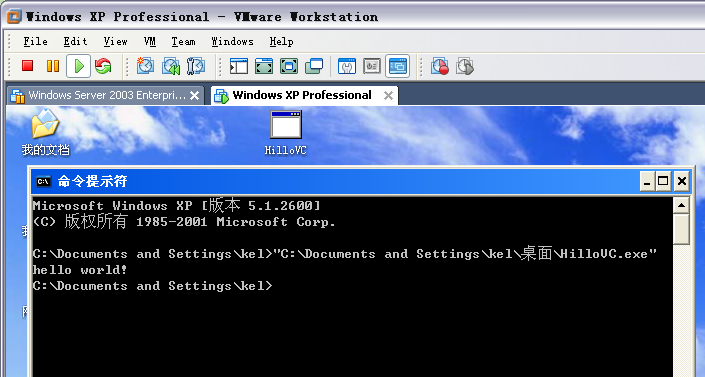Take a snapshot of the VM
Viewport: 705px width, 377px height.
145,66
